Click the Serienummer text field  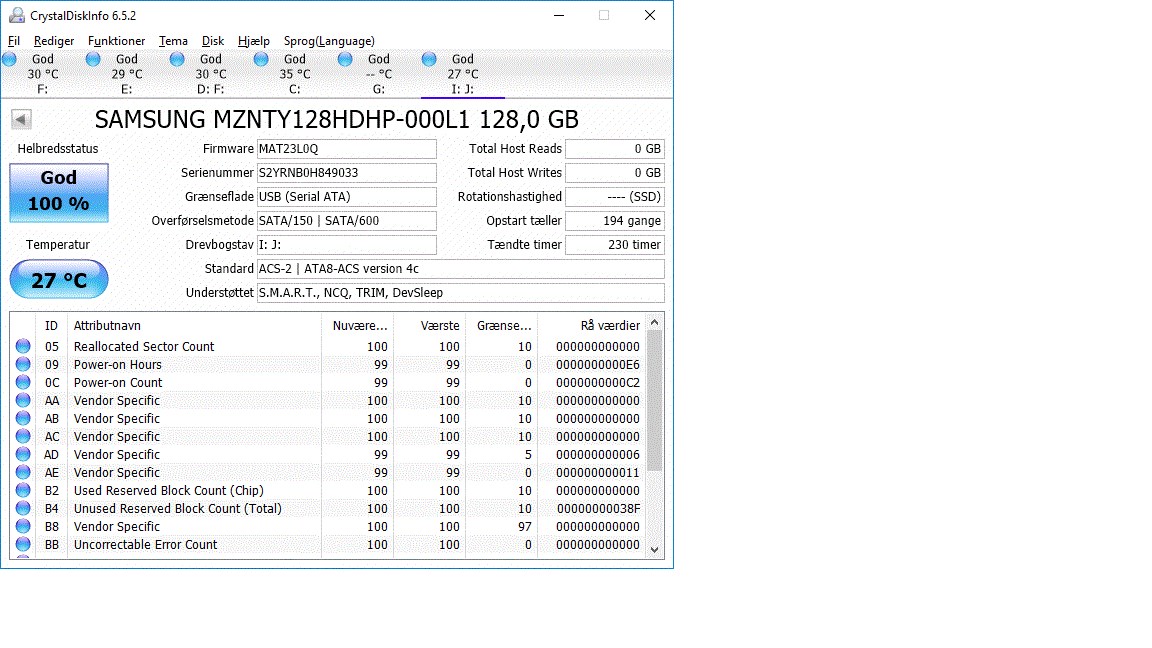click(346, 173)
